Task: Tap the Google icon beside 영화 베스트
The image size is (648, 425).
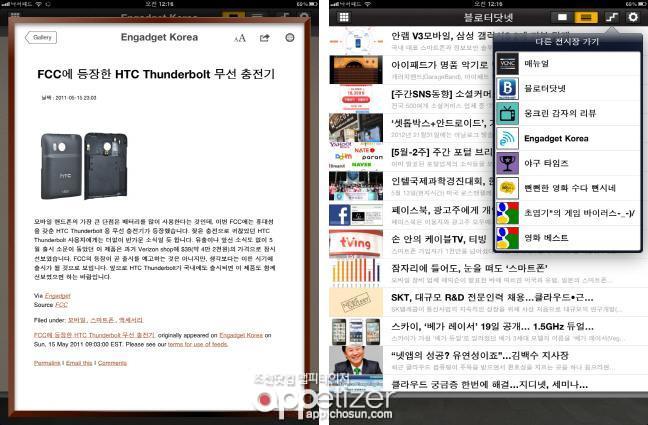Action: (507, 238)
